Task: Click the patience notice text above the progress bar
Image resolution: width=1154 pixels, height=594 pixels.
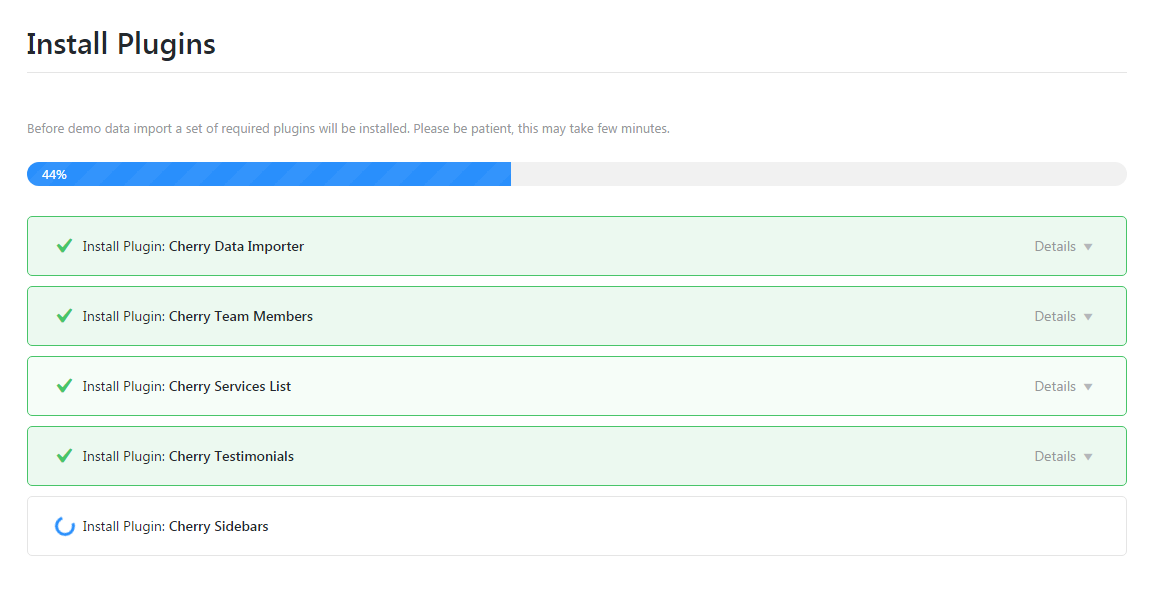Action: coord(348,127)
